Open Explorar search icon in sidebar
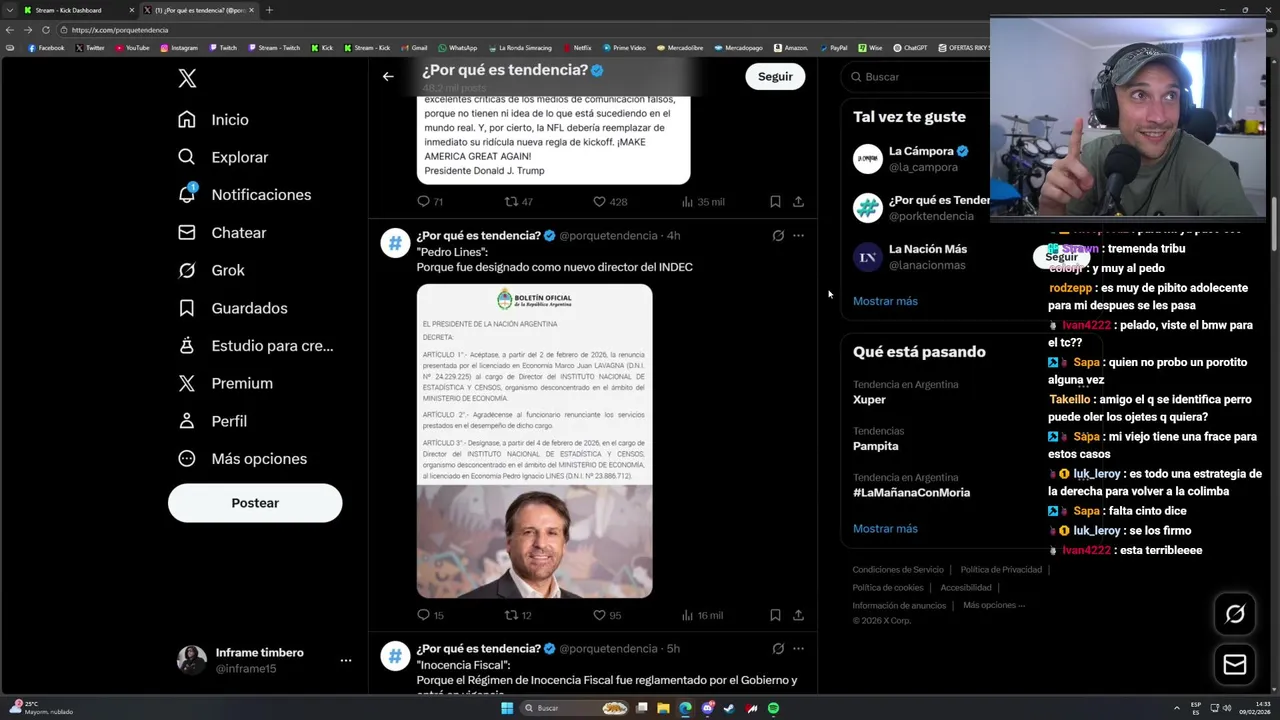The width and height of the screenshot is (1280, 720). coord(187,157)
